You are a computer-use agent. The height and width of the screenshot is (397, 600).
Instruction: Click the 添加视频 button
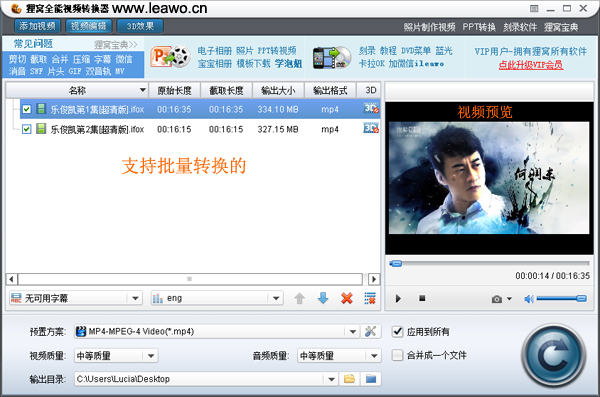(x=38, y=26)
